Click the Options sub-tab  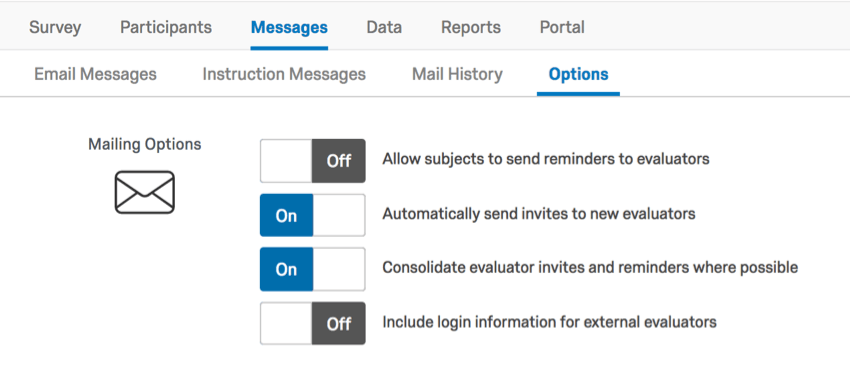578,74
